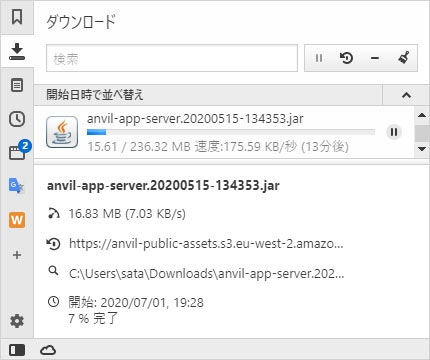The height and width of the screenshot is (360, 430).
Task: Click the clock icon beside start time
Action: pyautogui.click(x=54, y=302)
